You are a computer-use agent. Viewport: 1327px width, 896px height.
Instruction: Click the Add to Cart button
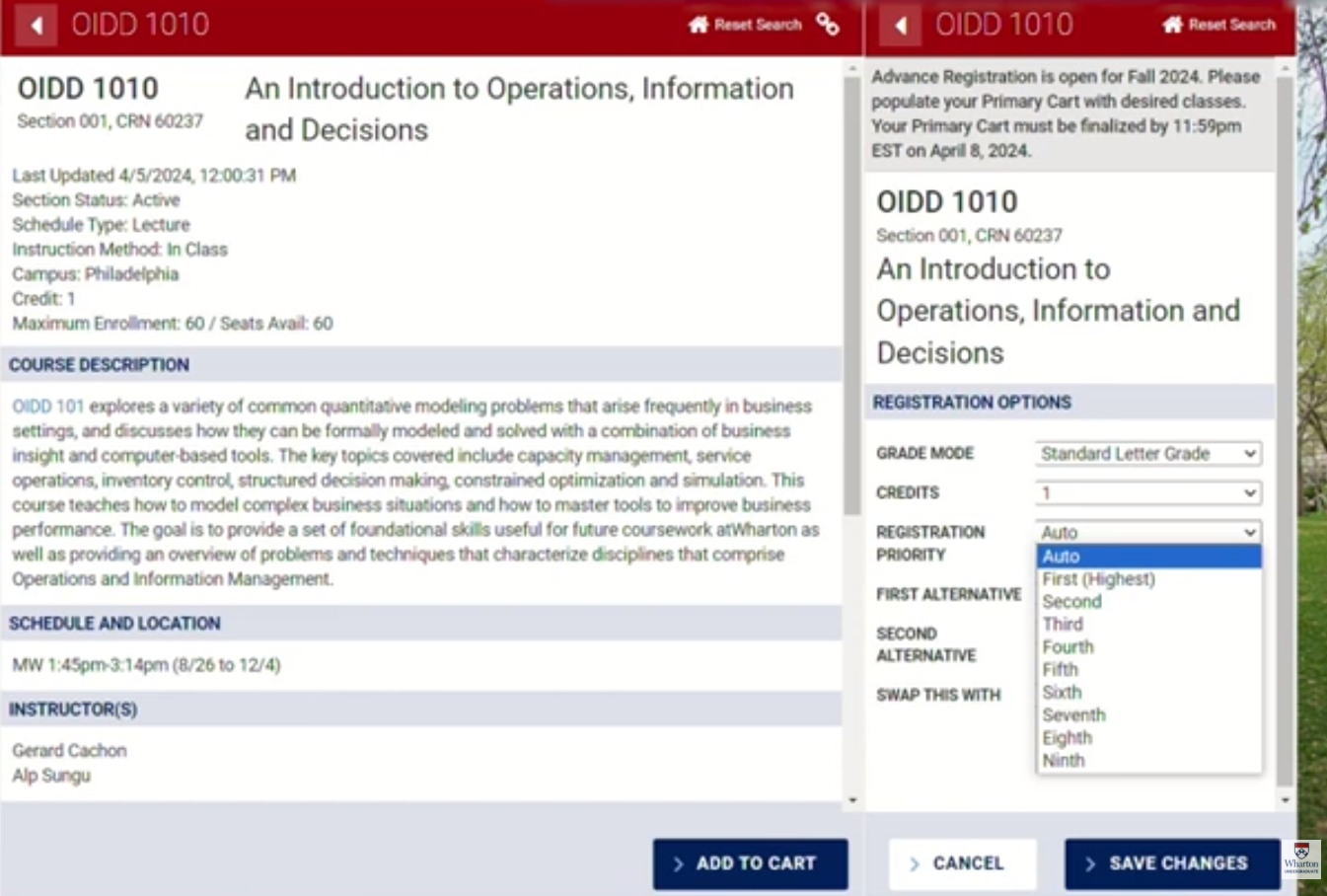750,863
